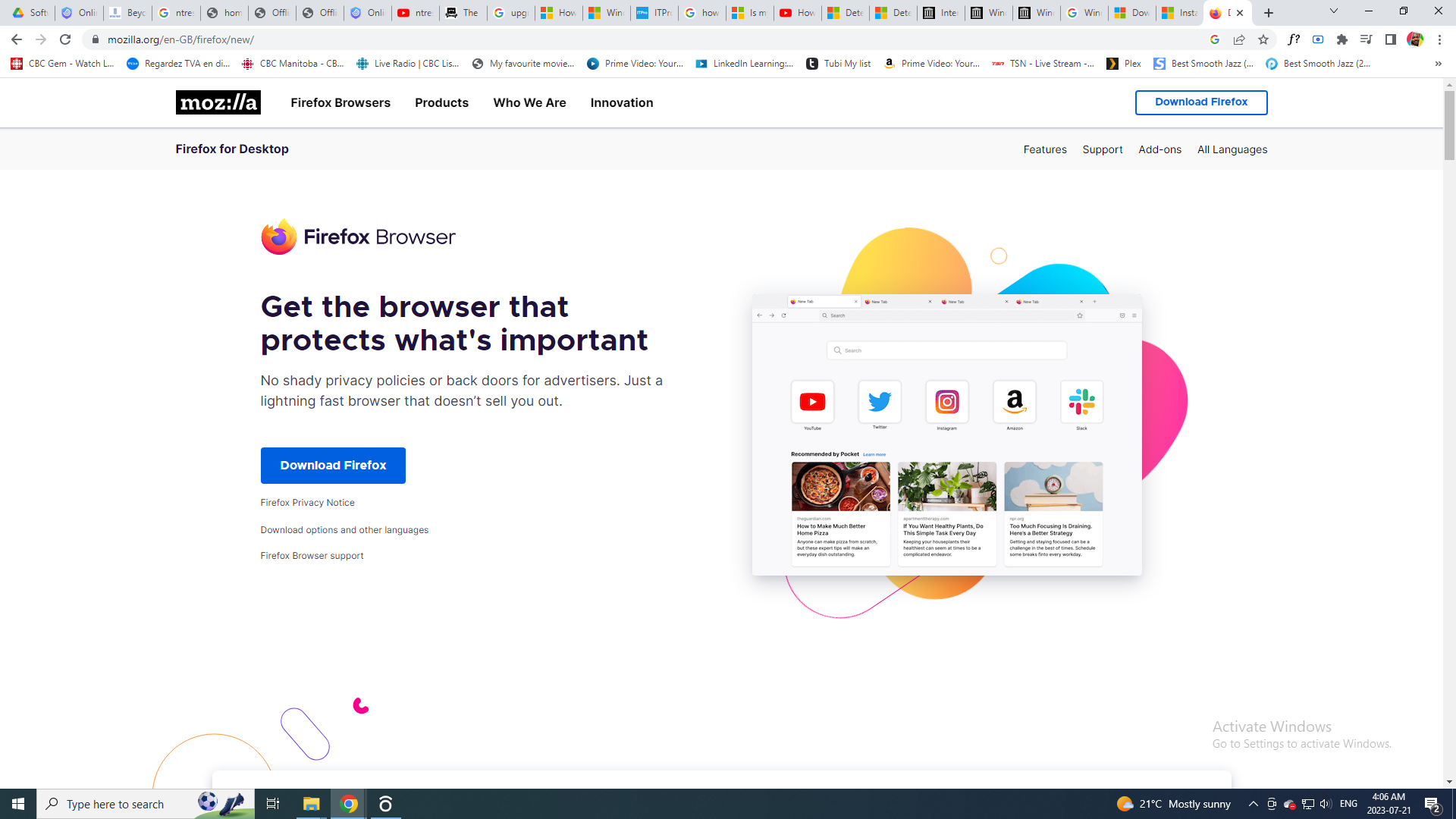1456x819 pixels.
Task: Open new browser tab with plus button
Action: click(1269, 13)
